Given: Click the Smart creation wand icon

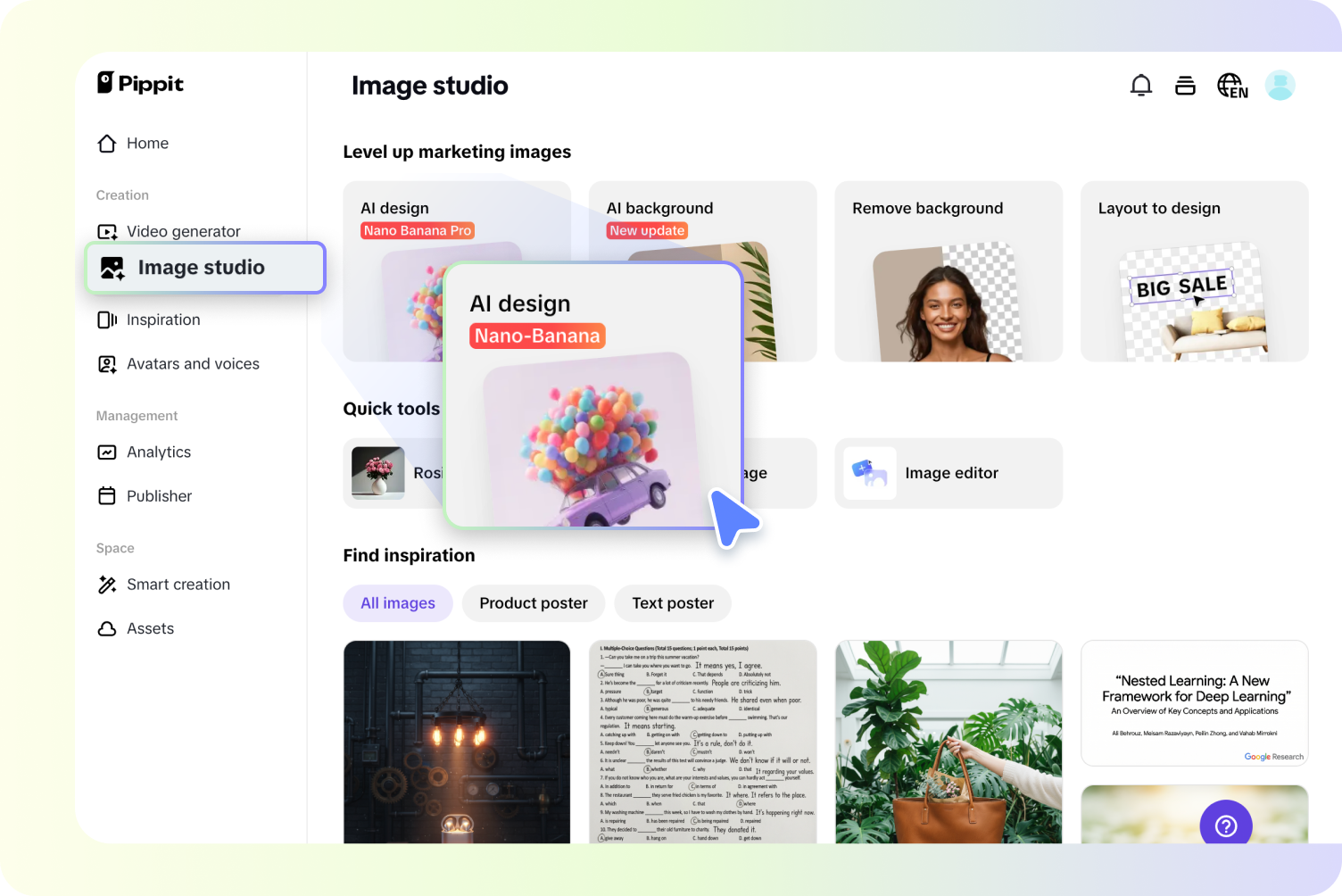Looking at the screenshot, I should 107,585.
